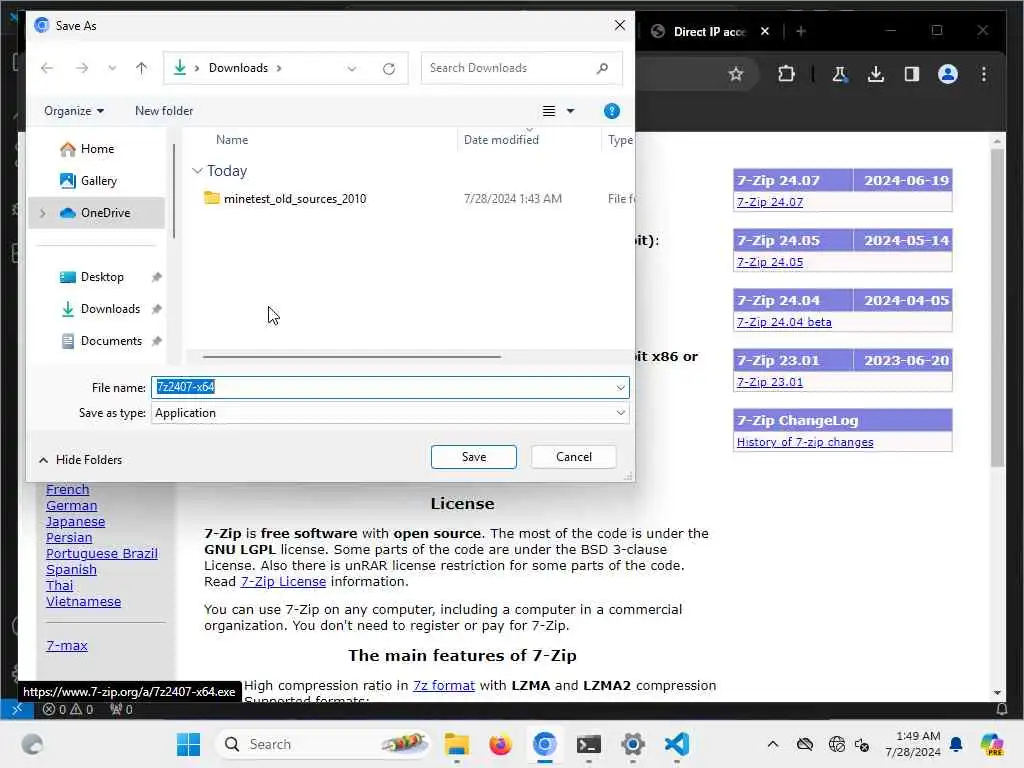The image size is (1024, 768).
Task: Open the Windows Start menu
Action: 188,744
